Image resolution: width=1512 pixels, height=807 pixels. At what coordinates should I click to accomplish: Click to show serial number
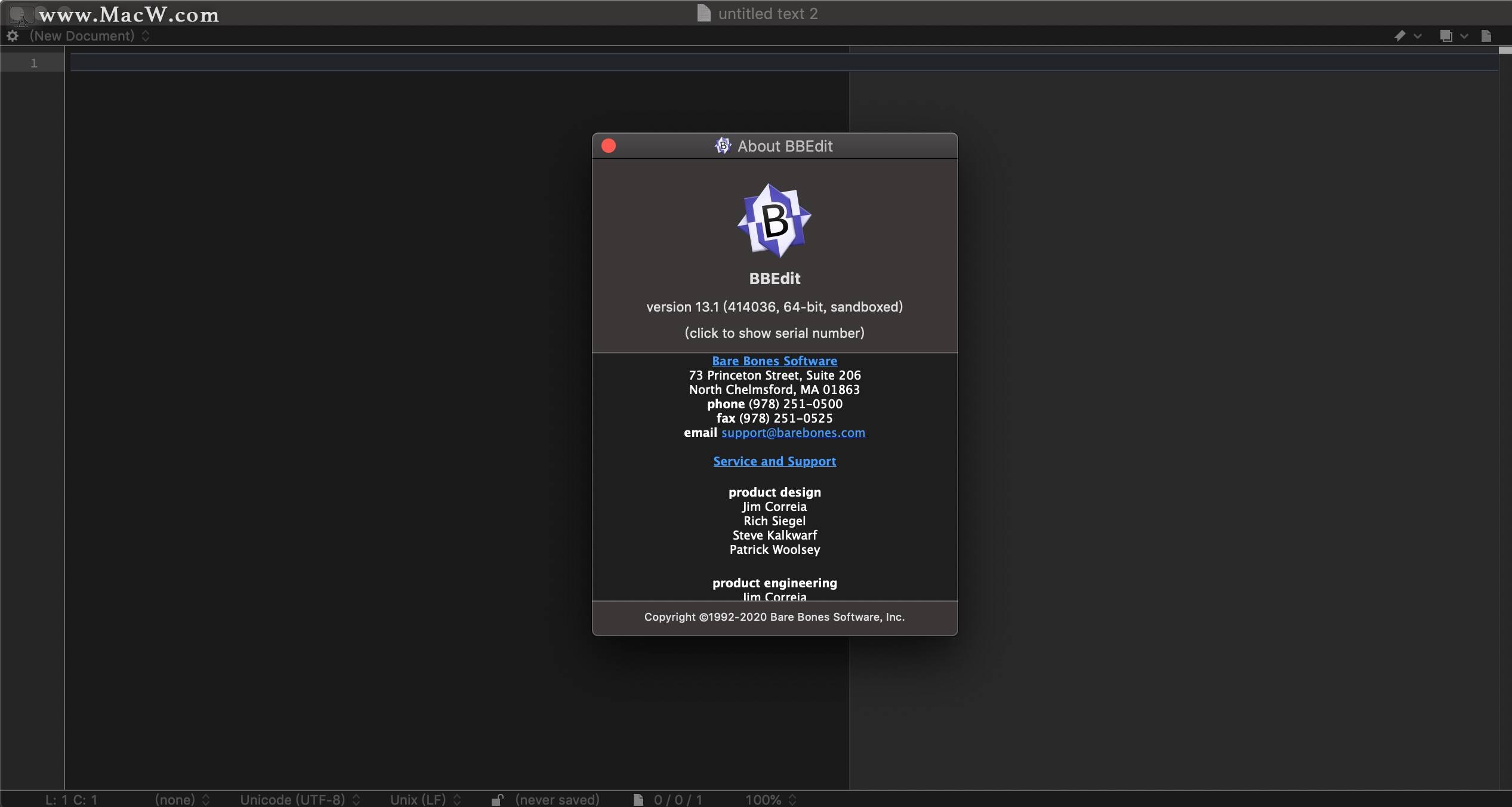[x=774, y=333]
